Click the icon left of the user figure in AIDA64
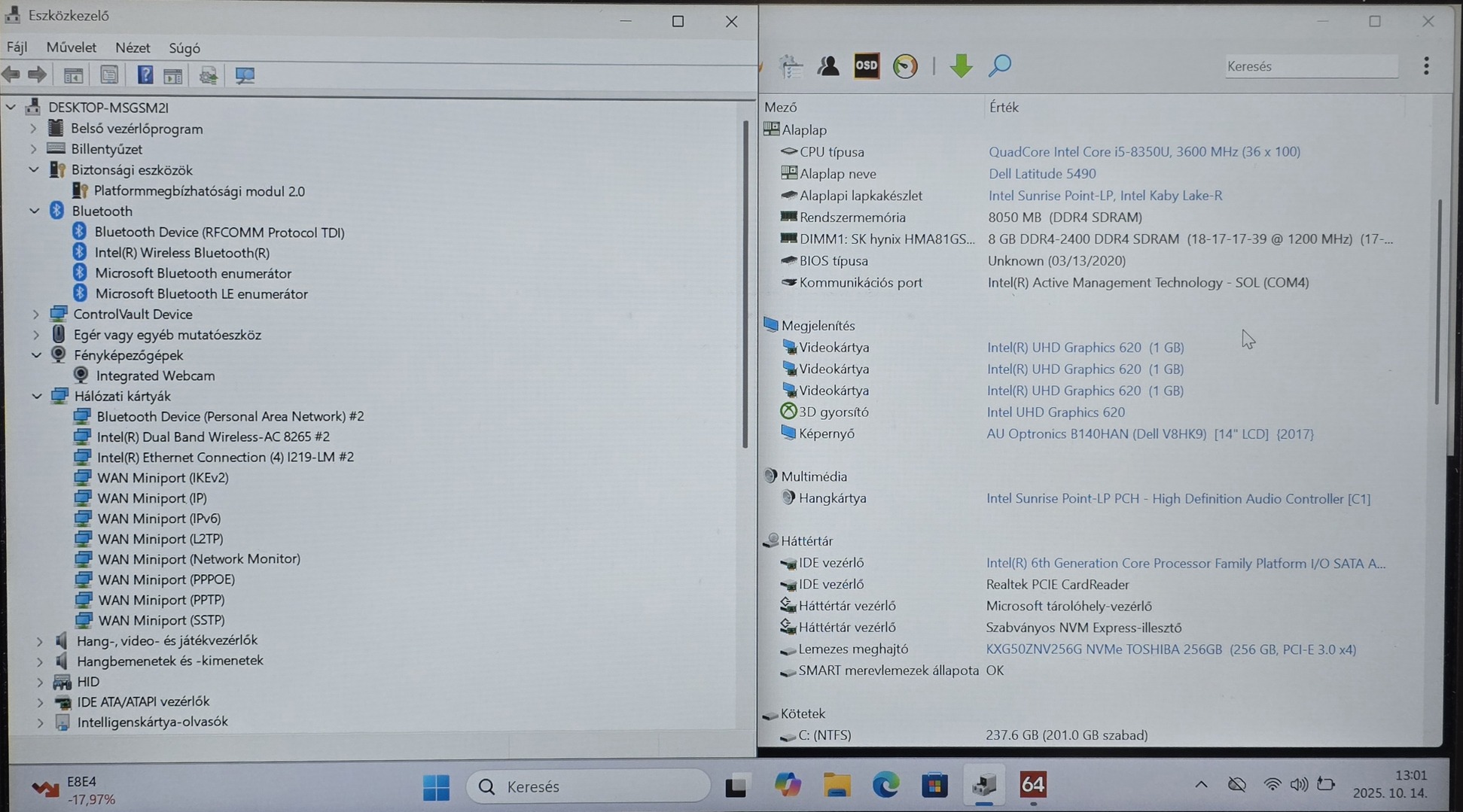The image size is (1463, 812). point(791,66)
